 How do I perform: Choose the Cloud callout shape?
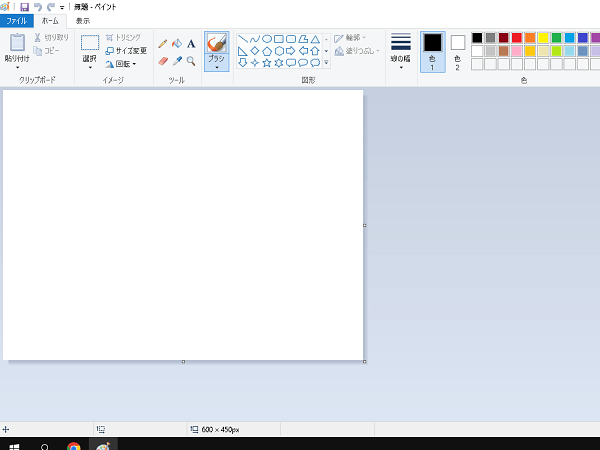pyautogui.click(x=315, y=63)
